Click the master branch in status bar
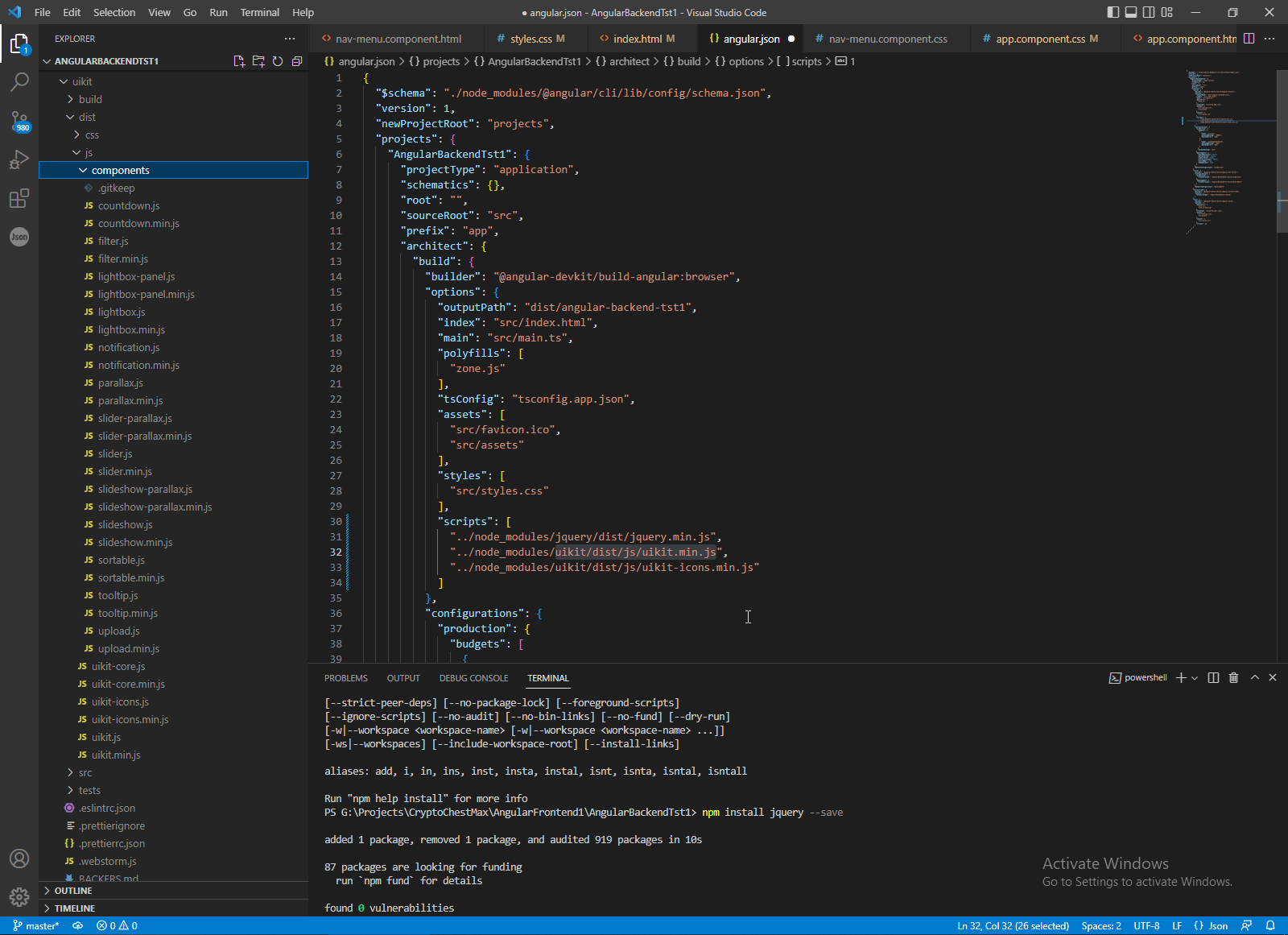This screenshot has height=935, width=1288. (x=37, y=926)
